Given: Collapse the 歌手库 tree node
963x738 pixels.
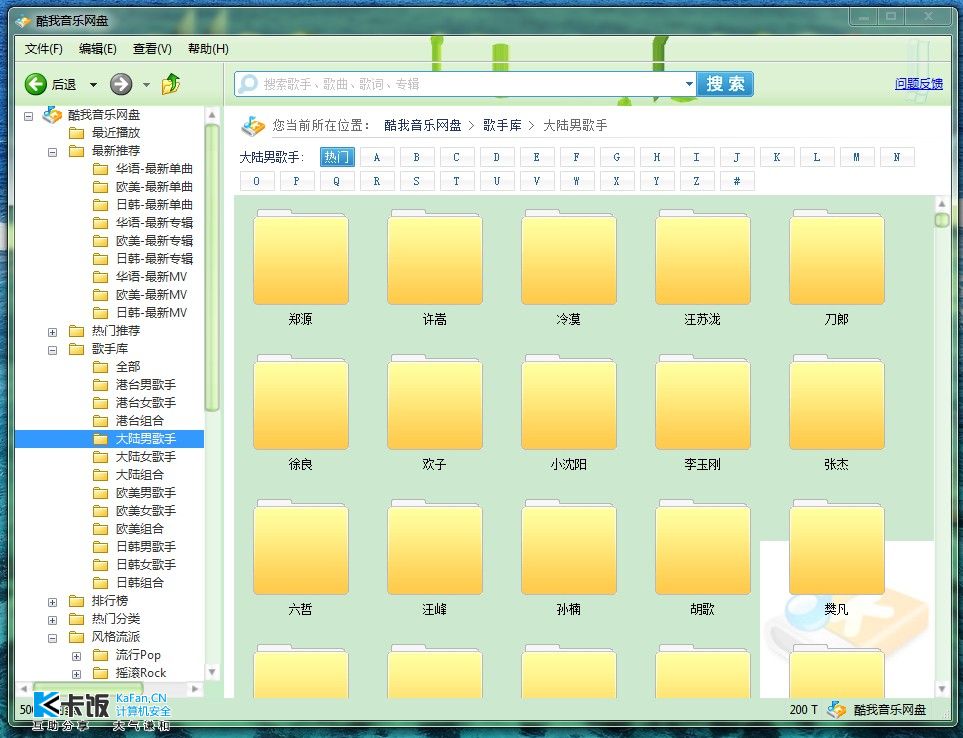Looking at the screenshot, I should coord(52,349).
